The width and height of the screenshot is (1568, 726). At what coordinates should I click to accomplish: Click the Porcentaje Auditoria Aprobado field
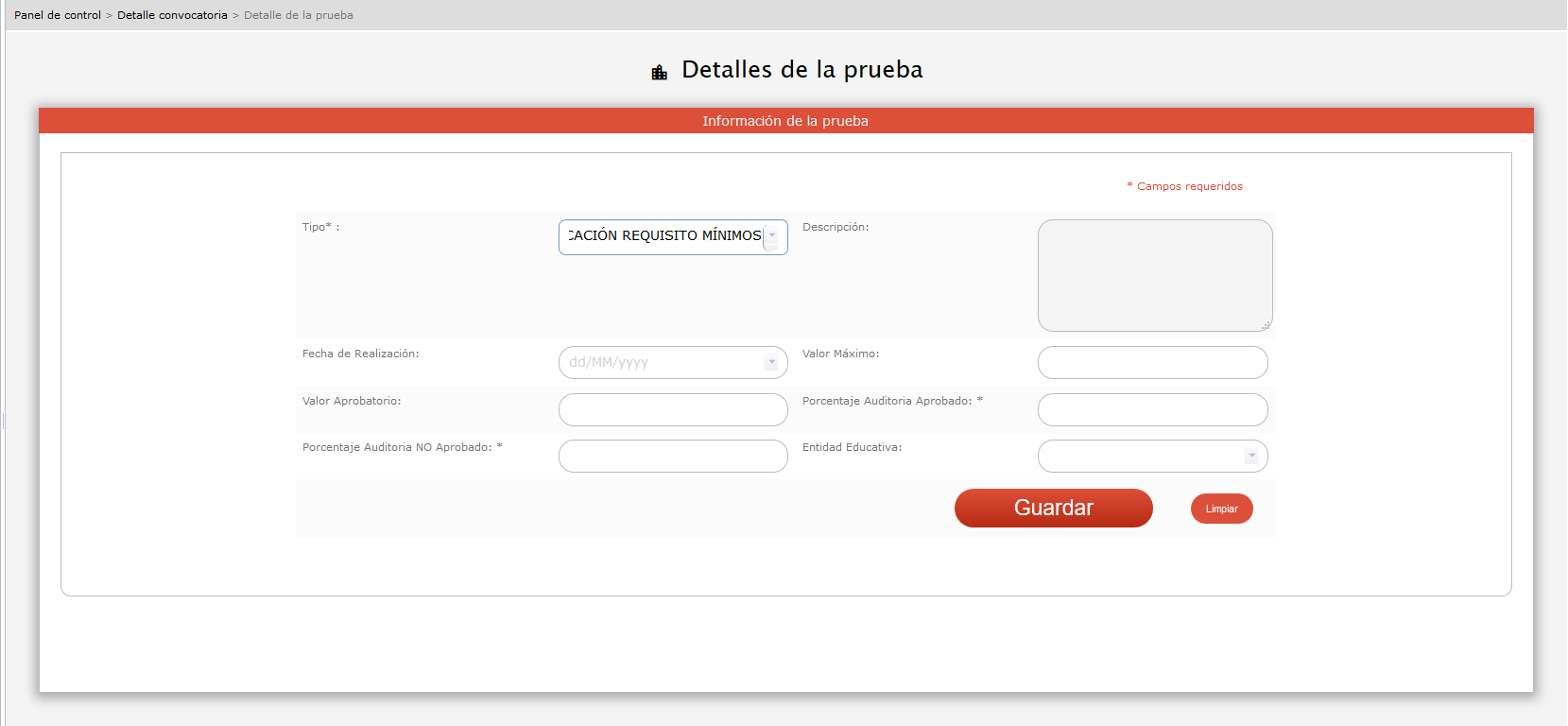(1152, 409)
